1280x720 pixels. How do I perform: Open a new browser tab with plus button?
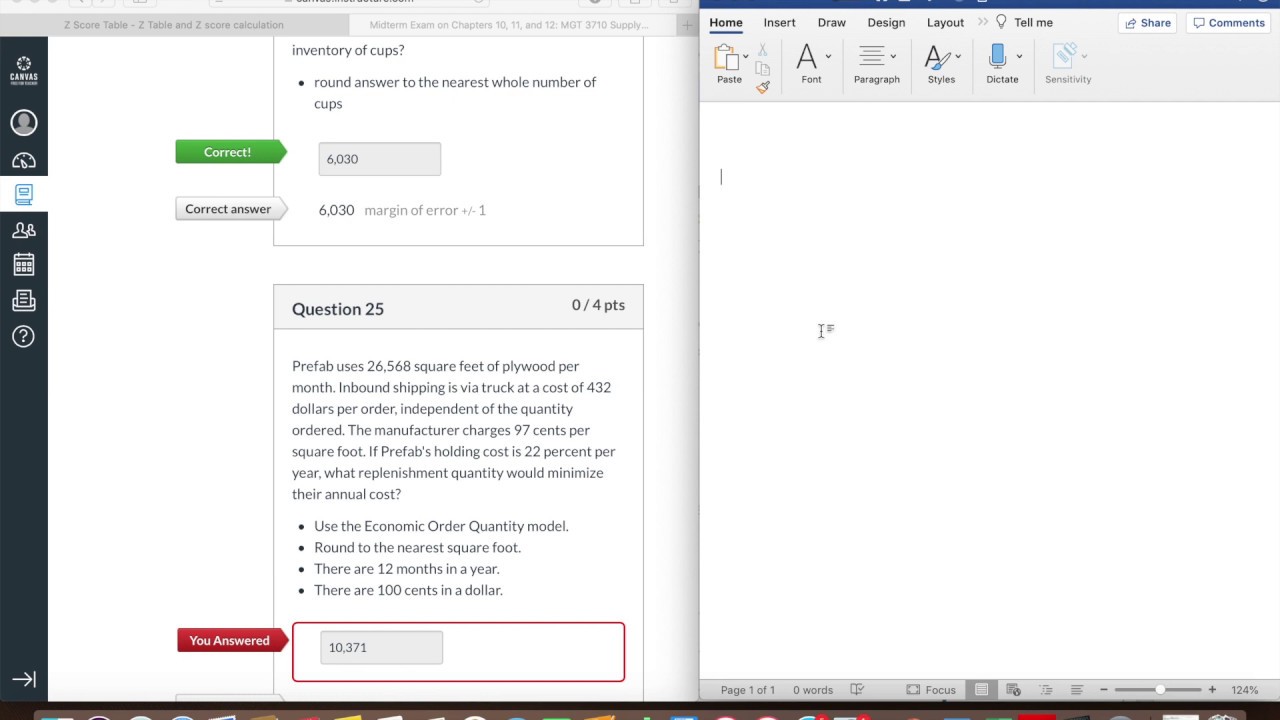tap(687, 25)
